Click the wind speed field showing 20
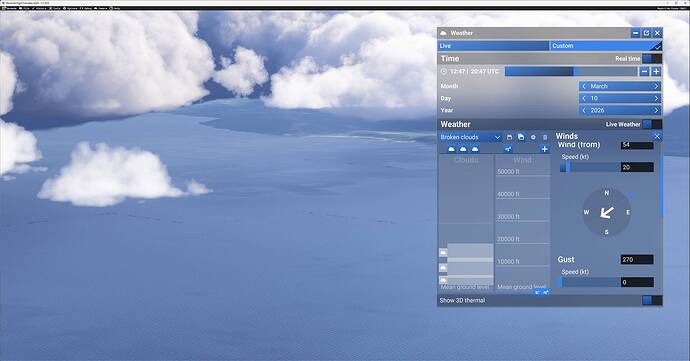Screen dimensions: 690x361 (x=637, y=167)
